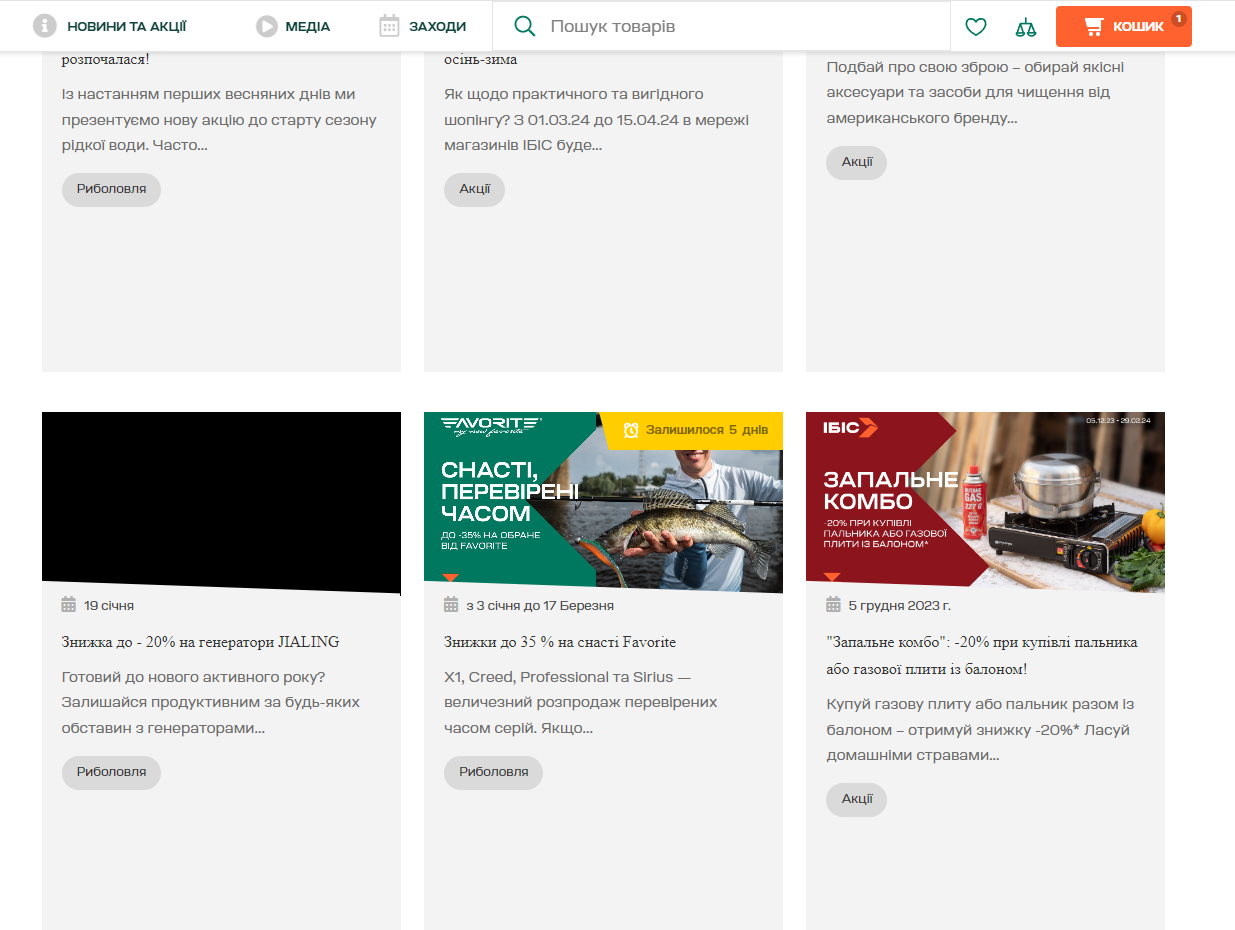Screen dimensions: 1235x930
Task: Open the Медіа menu item
Action: (307, 27)
